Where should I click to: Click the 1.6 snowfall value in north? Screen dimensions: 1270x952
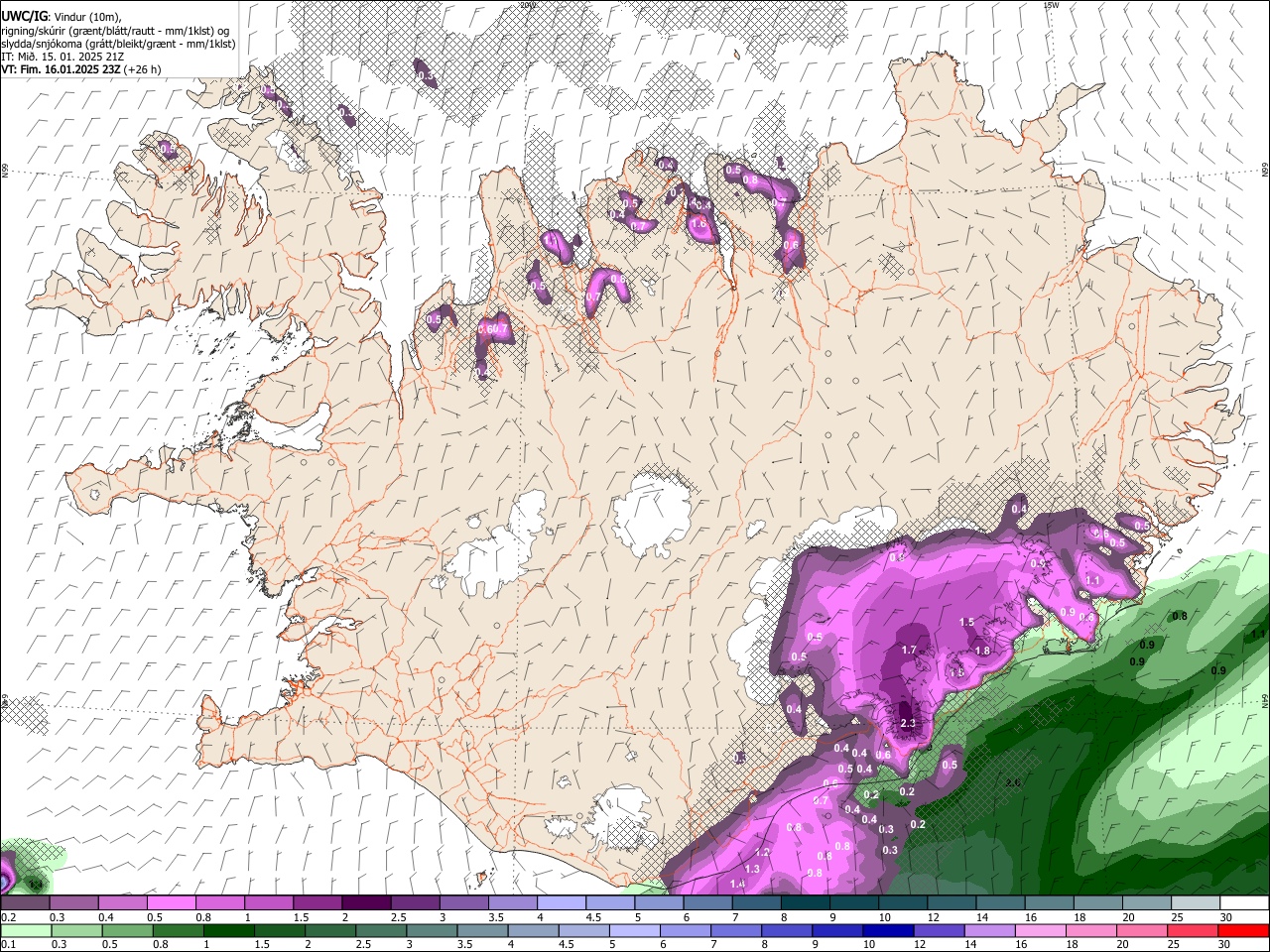(698, 224)
